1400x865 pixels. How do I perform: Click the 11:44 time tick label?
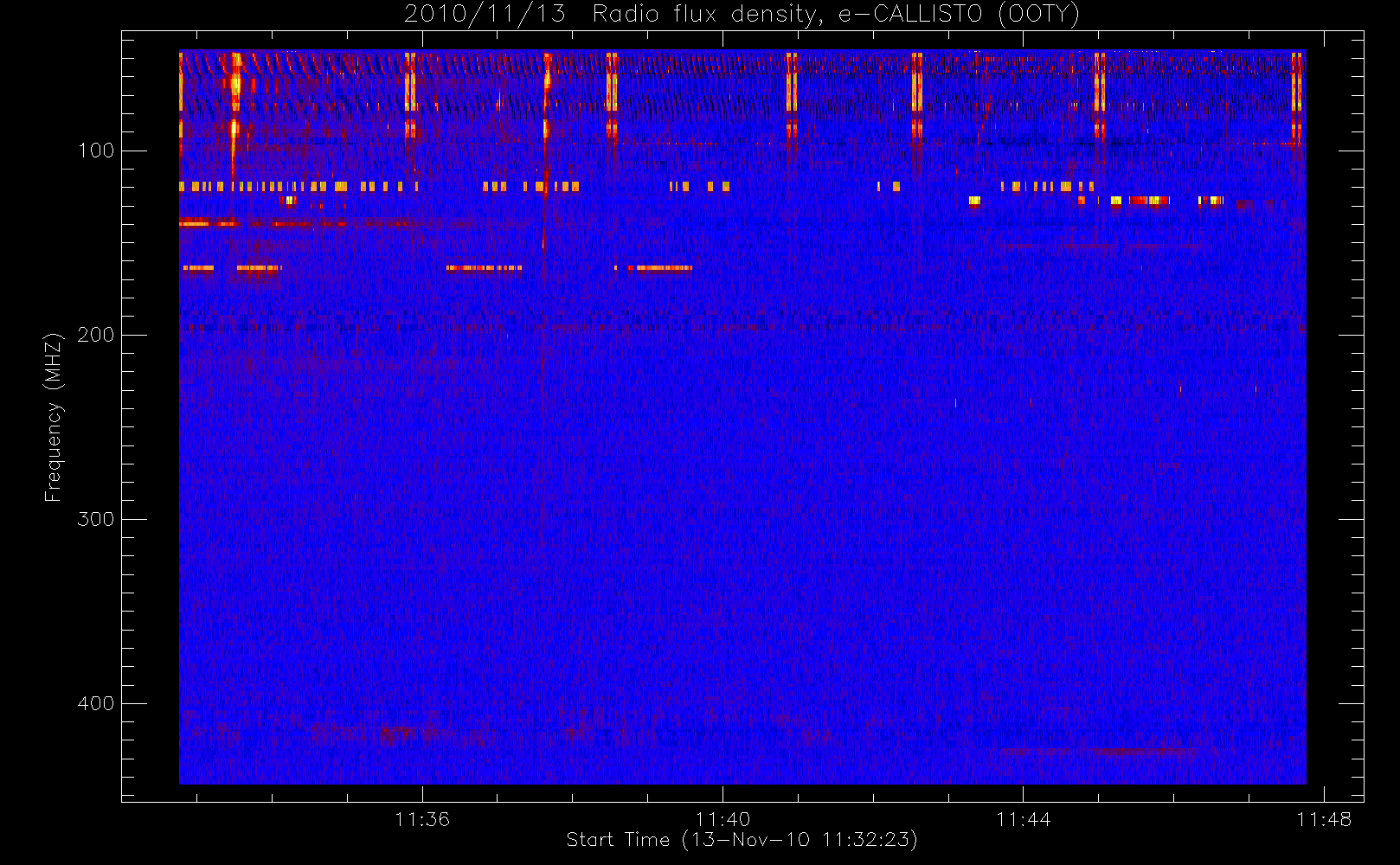(1023, 819)
